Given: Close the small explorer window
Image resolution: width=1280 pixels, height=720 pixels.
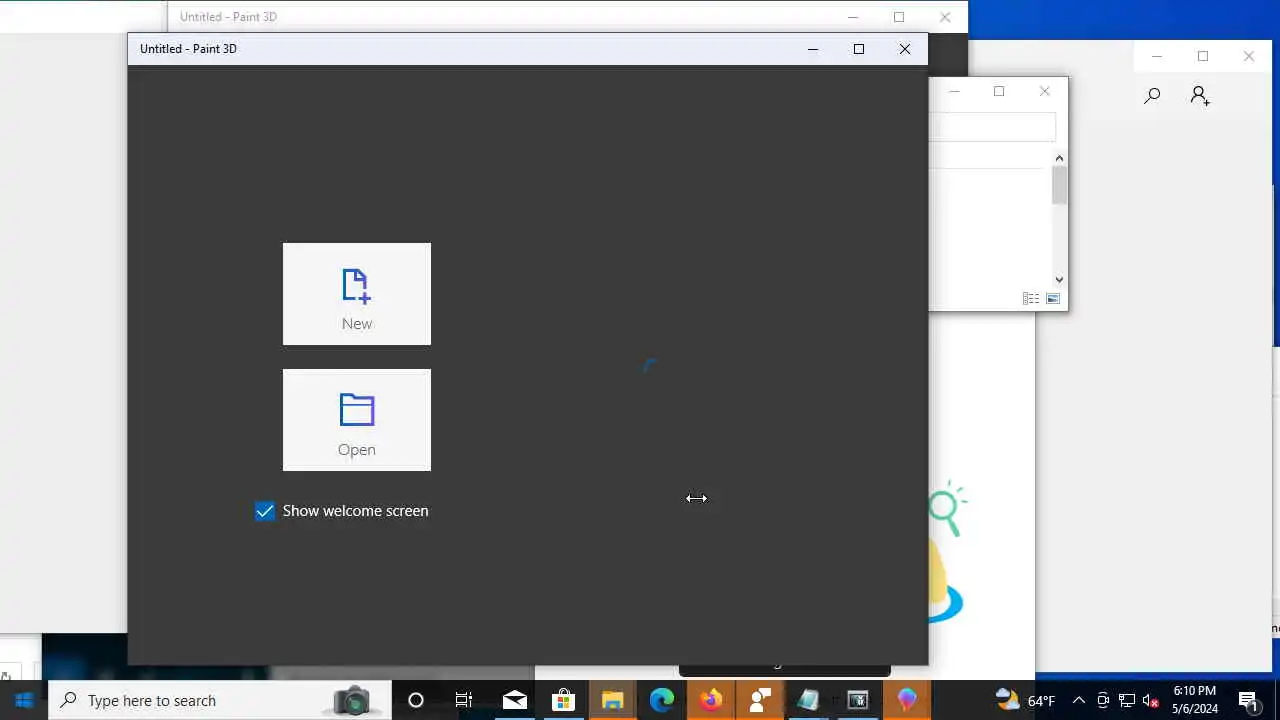Looking at the screenshot, I should pyautogui.click(x=1045, y=91).
